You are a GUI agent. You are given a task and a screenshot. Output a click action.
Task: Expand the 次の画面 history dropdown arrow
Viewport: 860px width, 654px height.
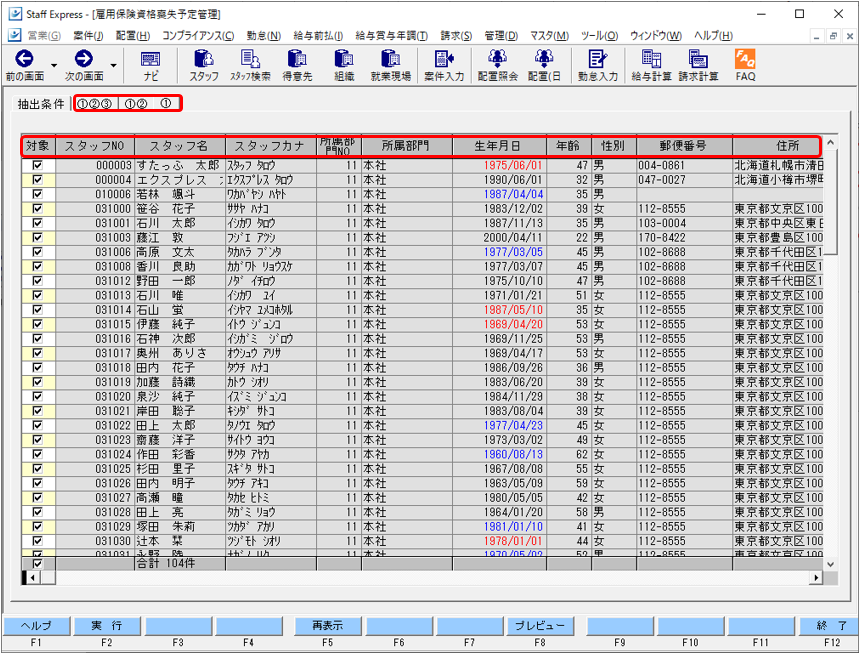114,66
